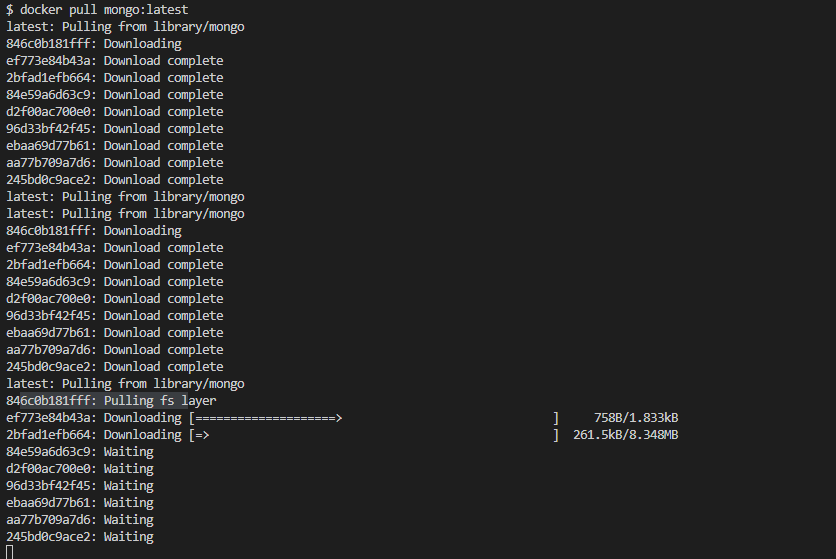Screen dimensions: 836x559
Task: Click the aa77b709a7d6 Waiting line
Action: (80, 520)
